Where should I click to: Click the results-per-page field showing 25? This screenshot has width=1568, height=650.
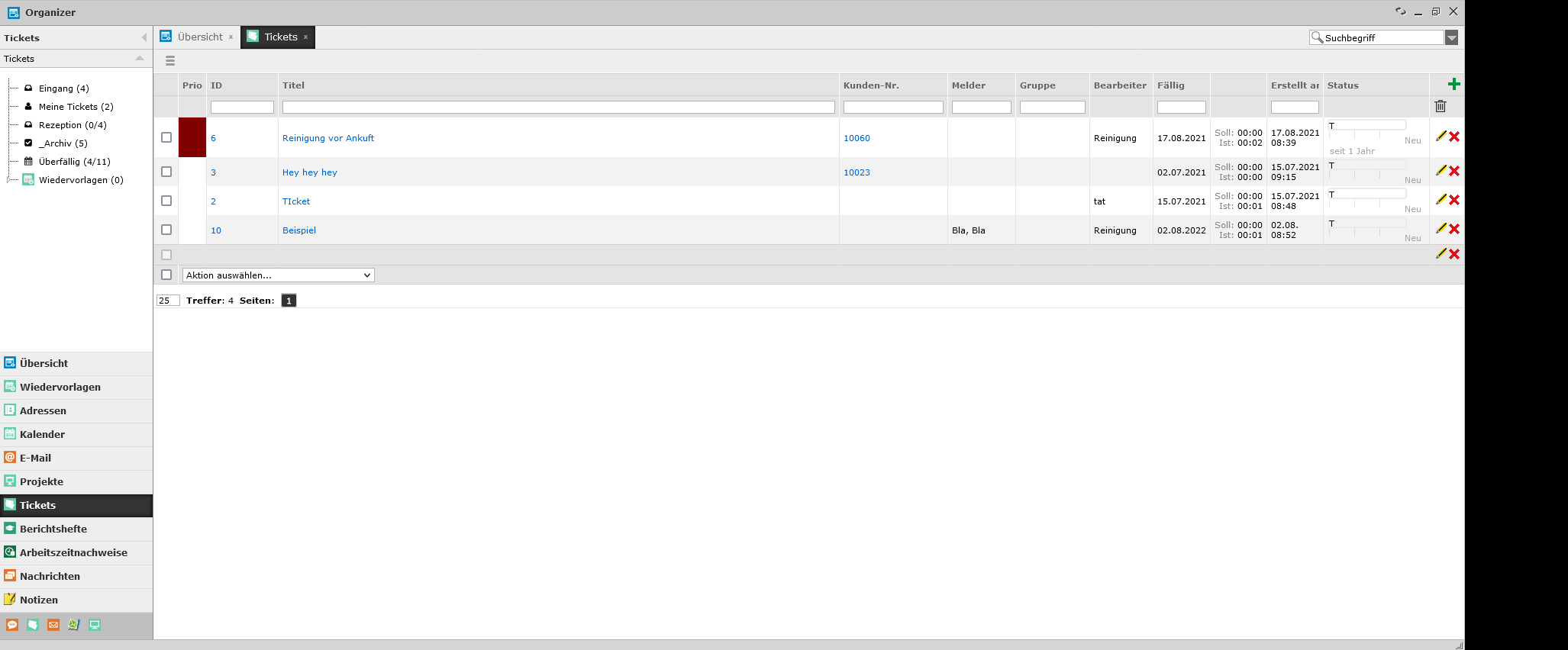click(168, 301)
